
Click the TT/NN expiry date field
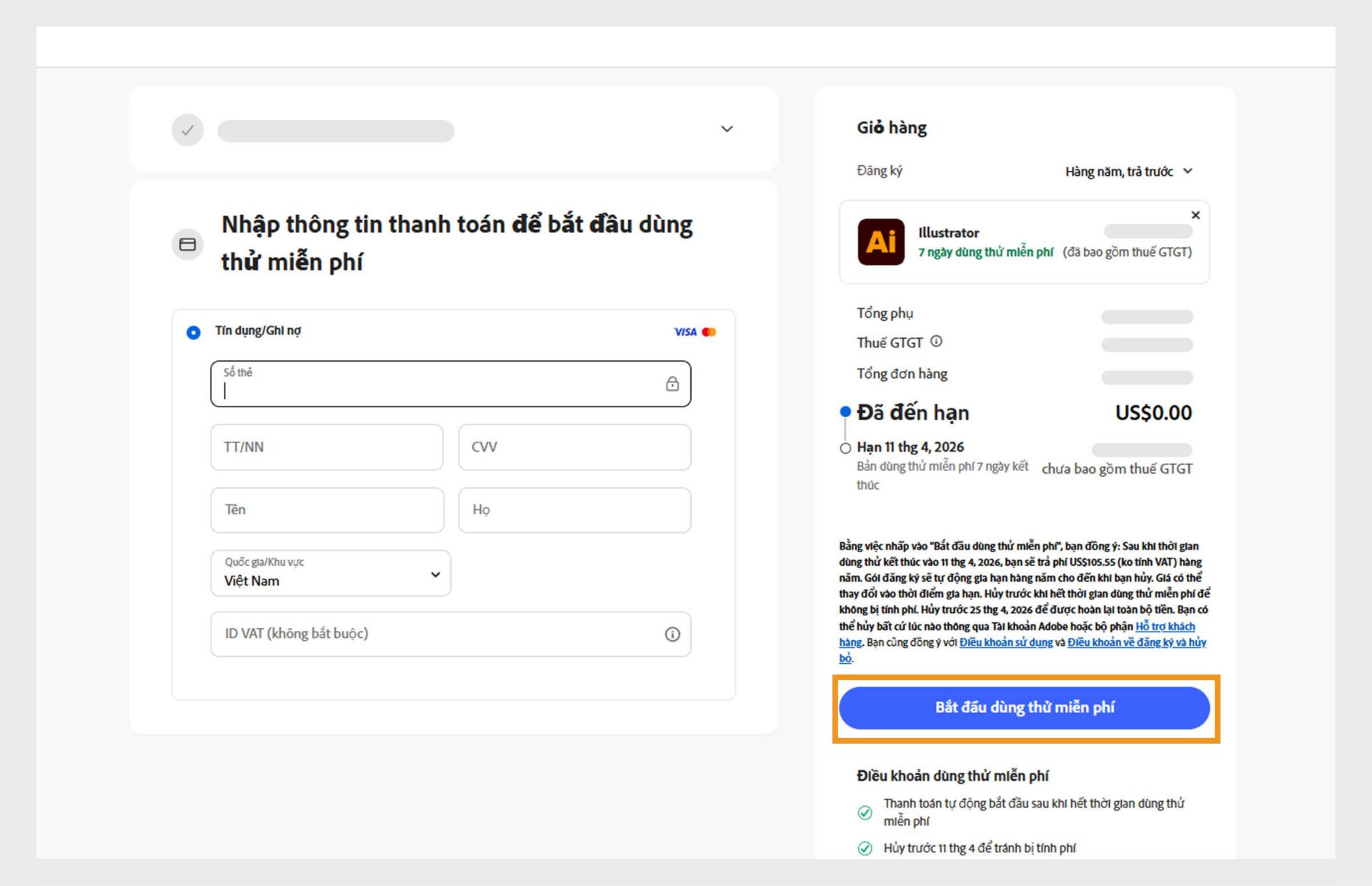coord(327,447)
